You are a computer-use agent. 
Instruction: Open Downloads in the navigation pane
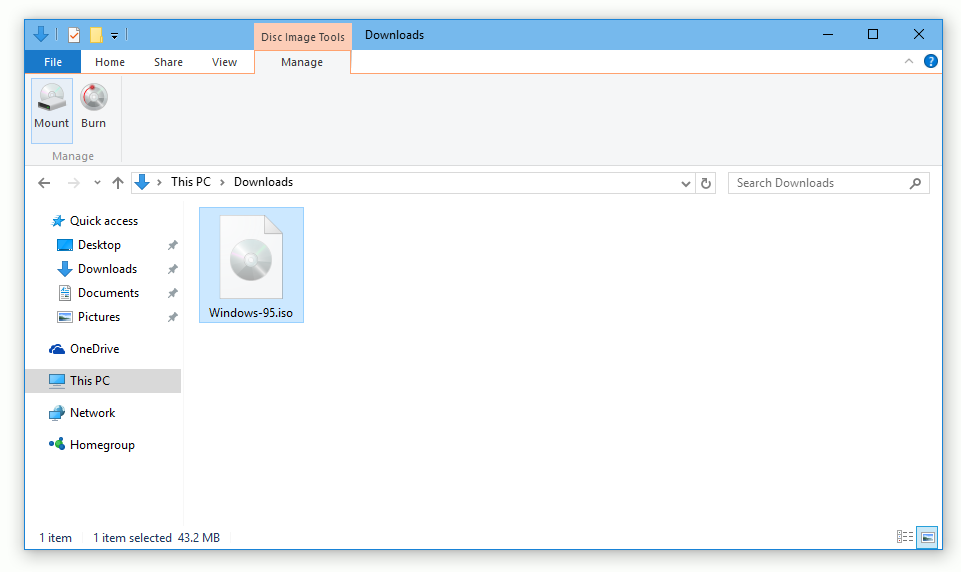pos(107,269)
